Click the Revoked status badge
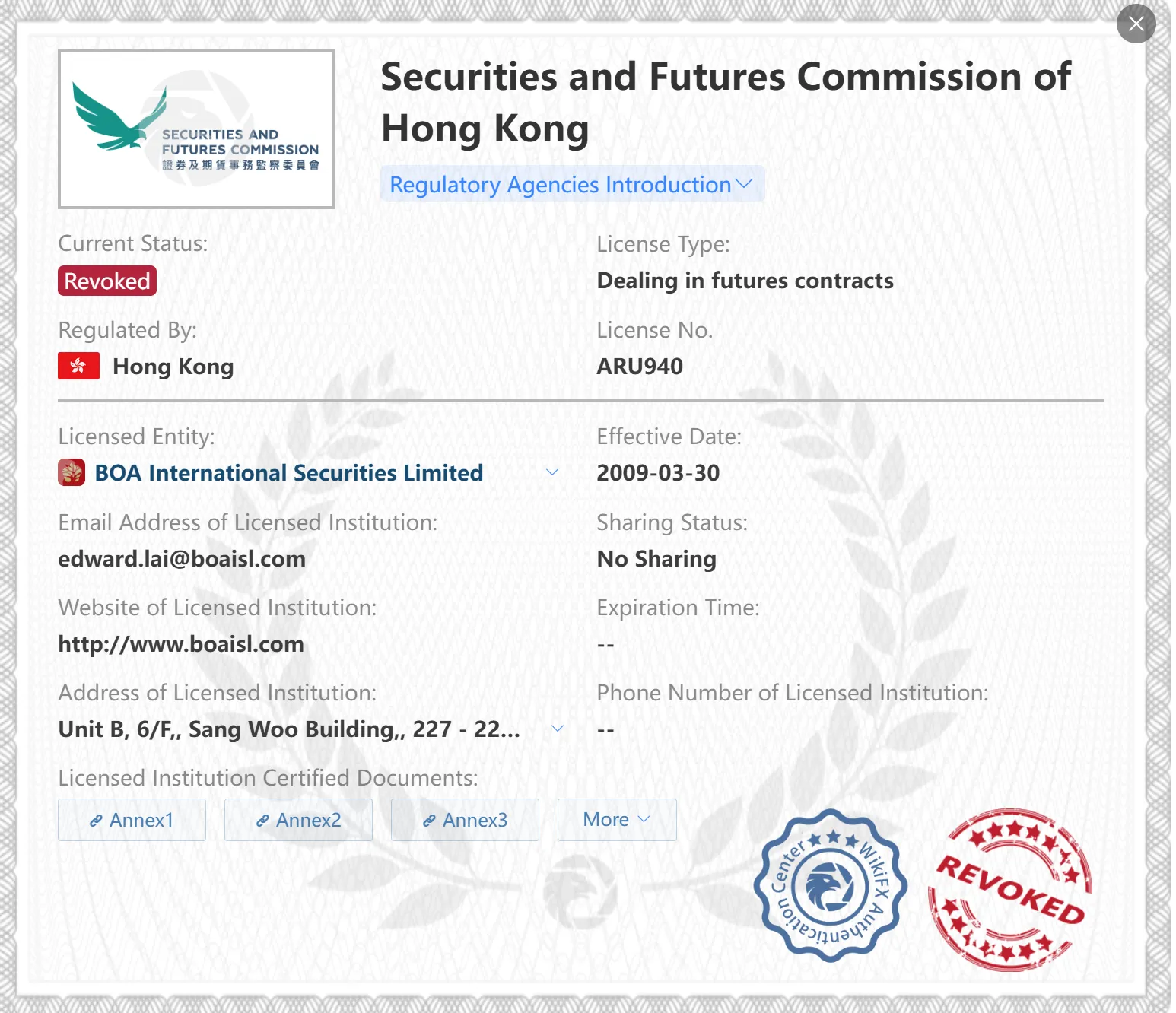Viewport: 1176px width, 1013px height. pyautogui.click(x=107, y=281)
